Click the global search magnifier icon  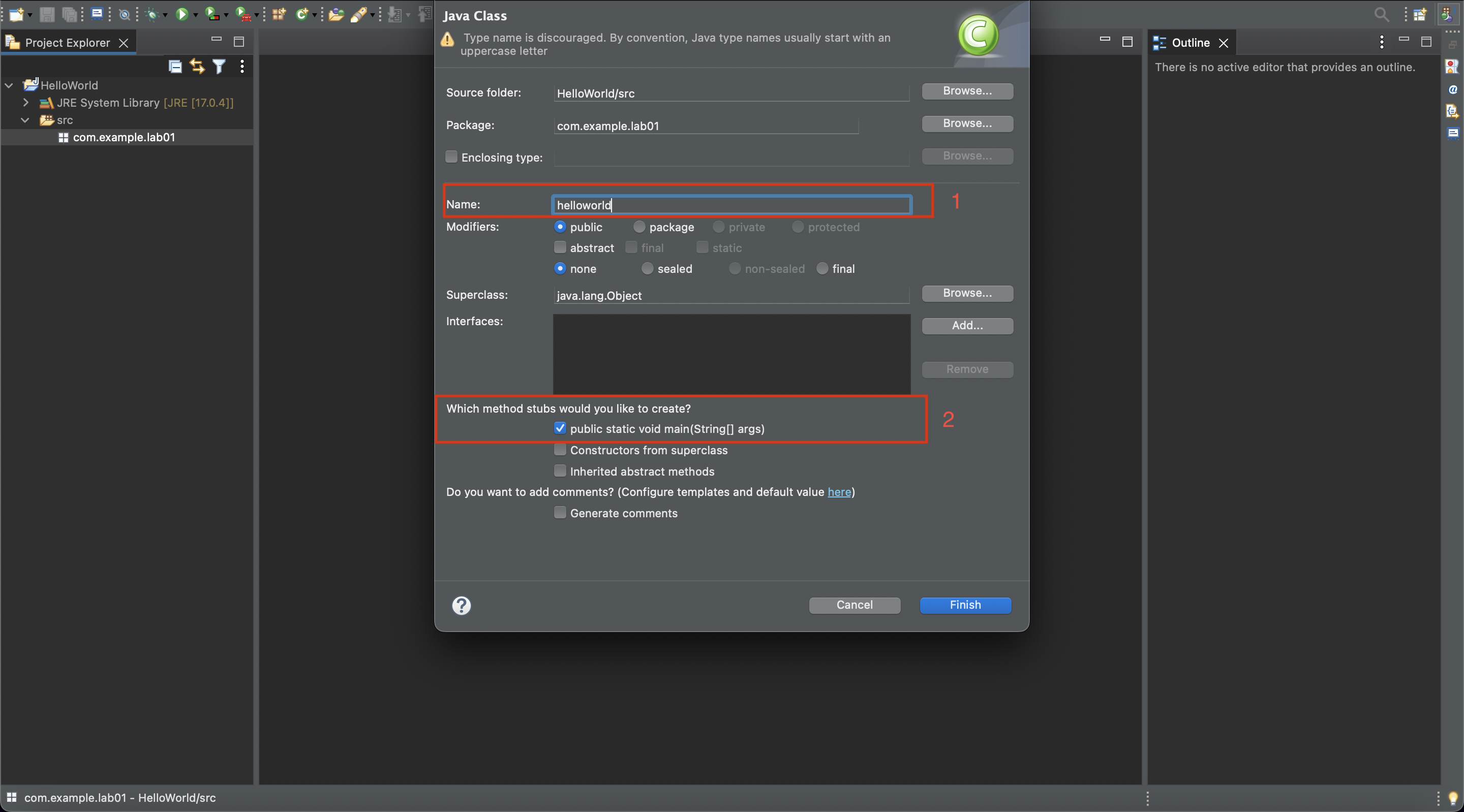click(1381, 14)
